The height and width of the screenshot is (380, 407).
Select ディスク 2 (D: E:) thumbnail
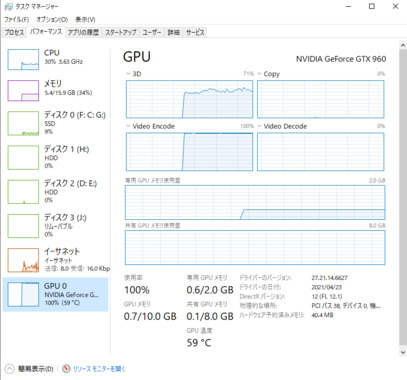pyautogui.click(x=23, y=192)
